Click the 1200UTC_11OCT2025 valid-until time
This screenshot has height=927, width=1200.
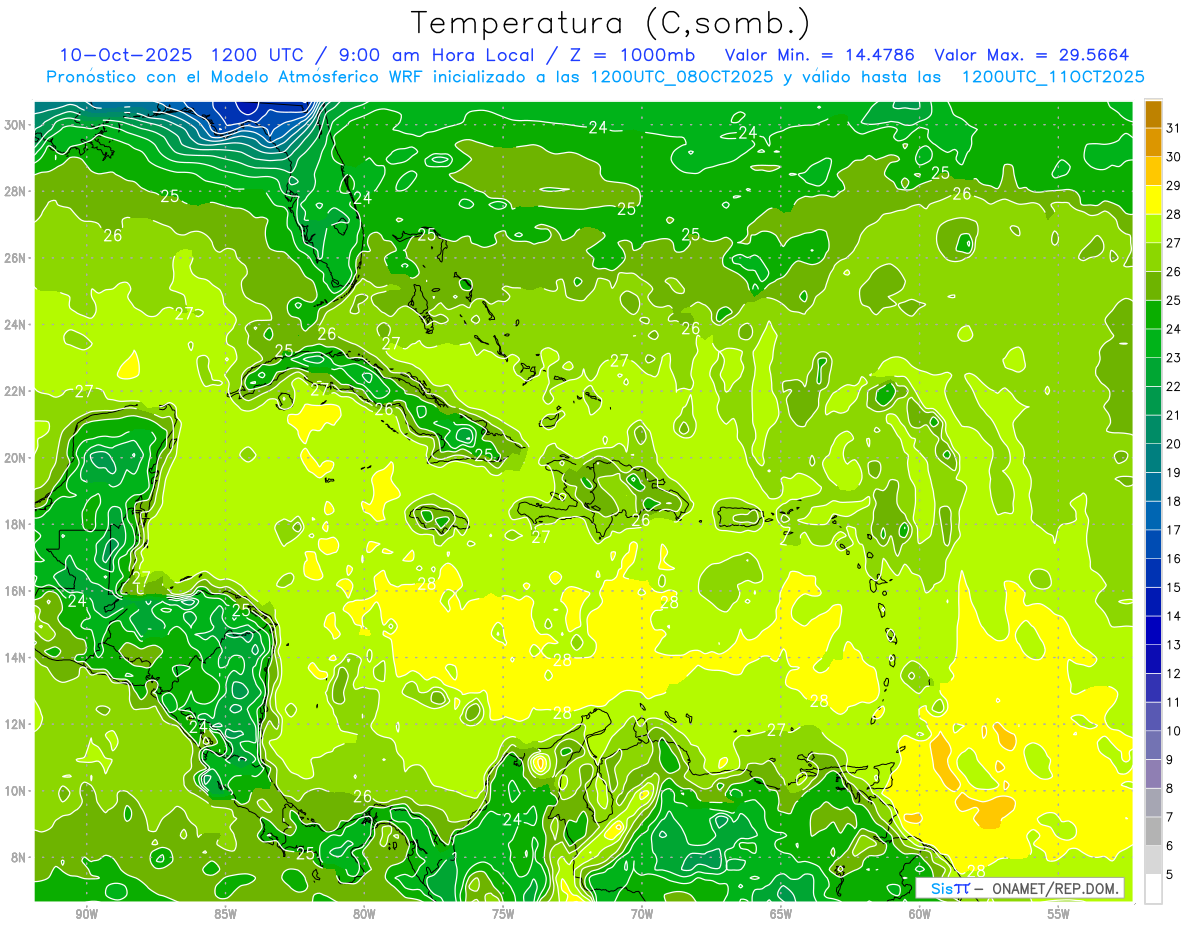[1052, 77]
